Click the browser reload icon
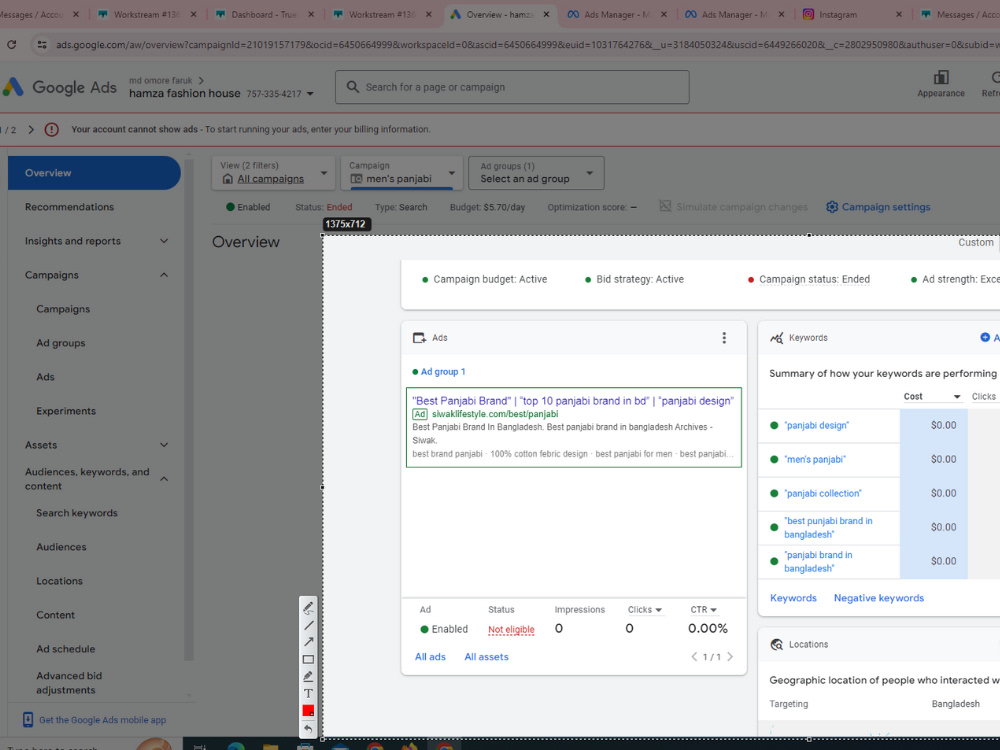Image resolution: width=1000 pixels, height=750 pixels. click(x=11, y=45)
